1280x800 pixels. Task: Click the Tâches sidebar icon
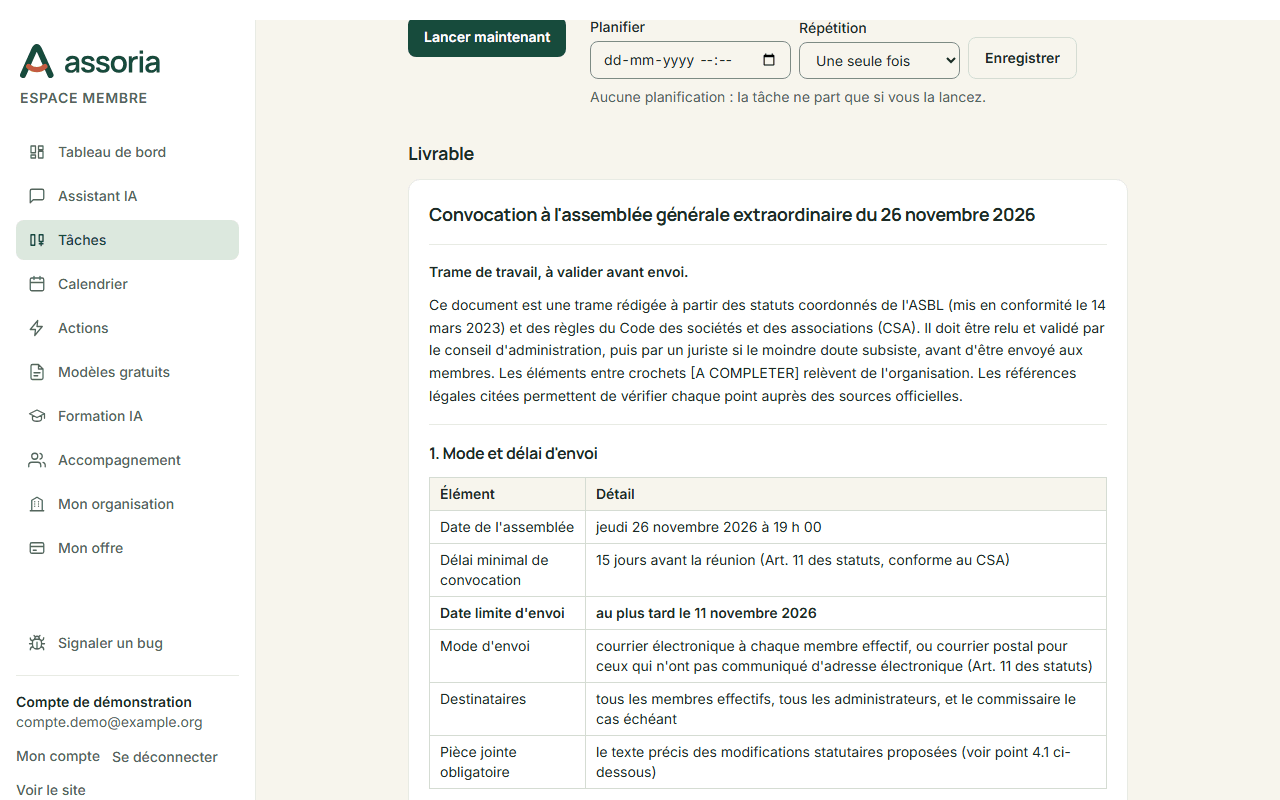click(37, 240)
